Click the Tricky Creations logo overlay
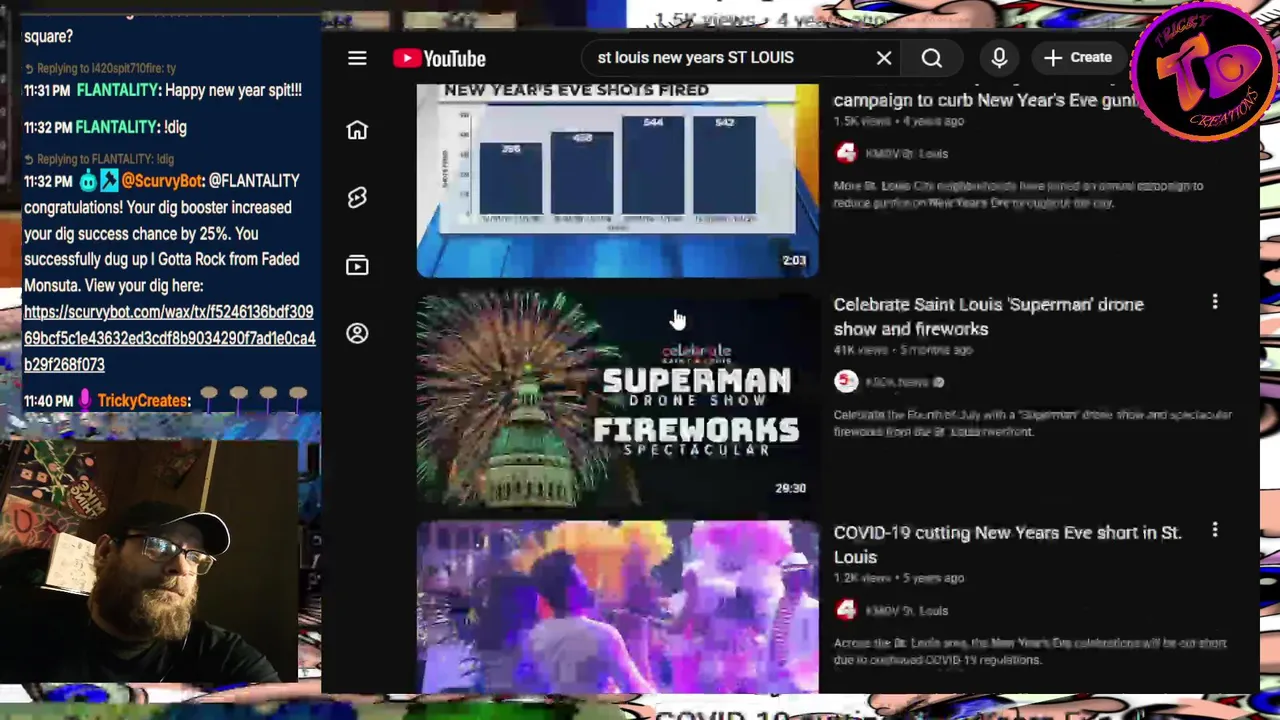1280x720 pixels. coord(1205,72)
